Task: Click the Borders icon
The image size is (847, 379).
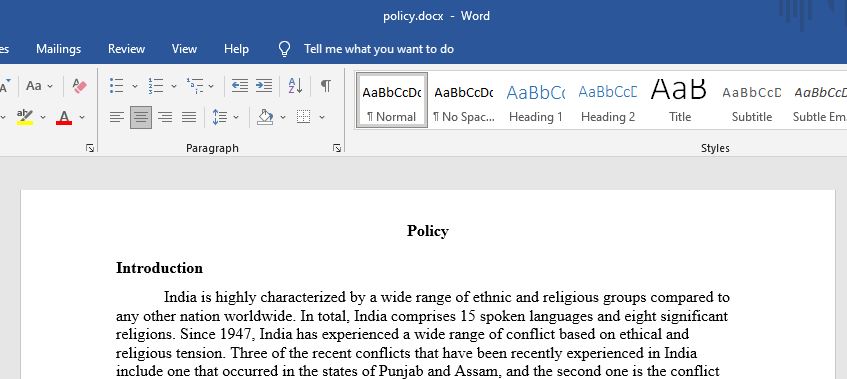Action: (x=304, y=117)
